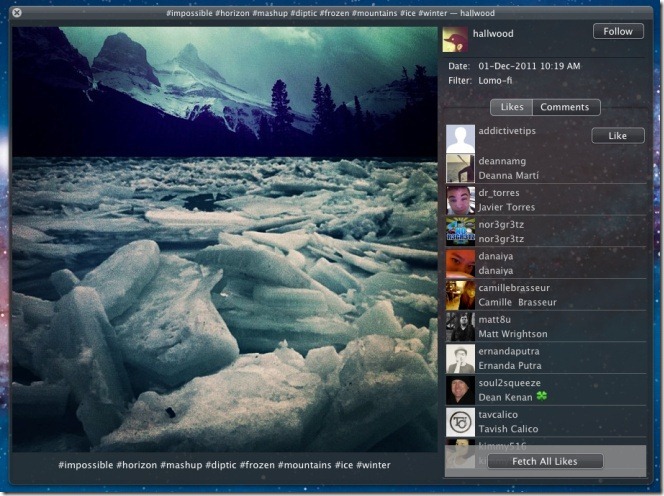Click nor3gr3tz user avatar
Screen dimensions: 664x496
460,232
